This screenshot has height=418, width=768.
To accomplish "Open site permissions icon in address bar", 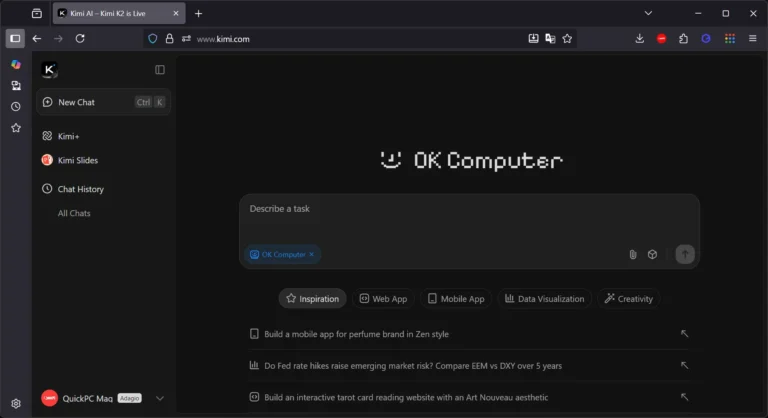I will (x=186, y=39).
